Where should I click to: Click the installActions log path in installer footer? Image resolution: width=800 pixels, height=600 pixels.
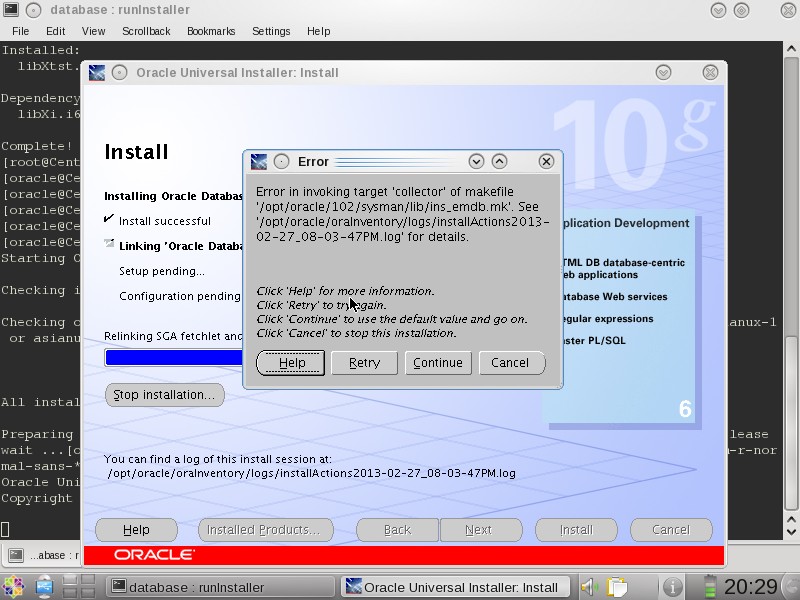(312, 473)
